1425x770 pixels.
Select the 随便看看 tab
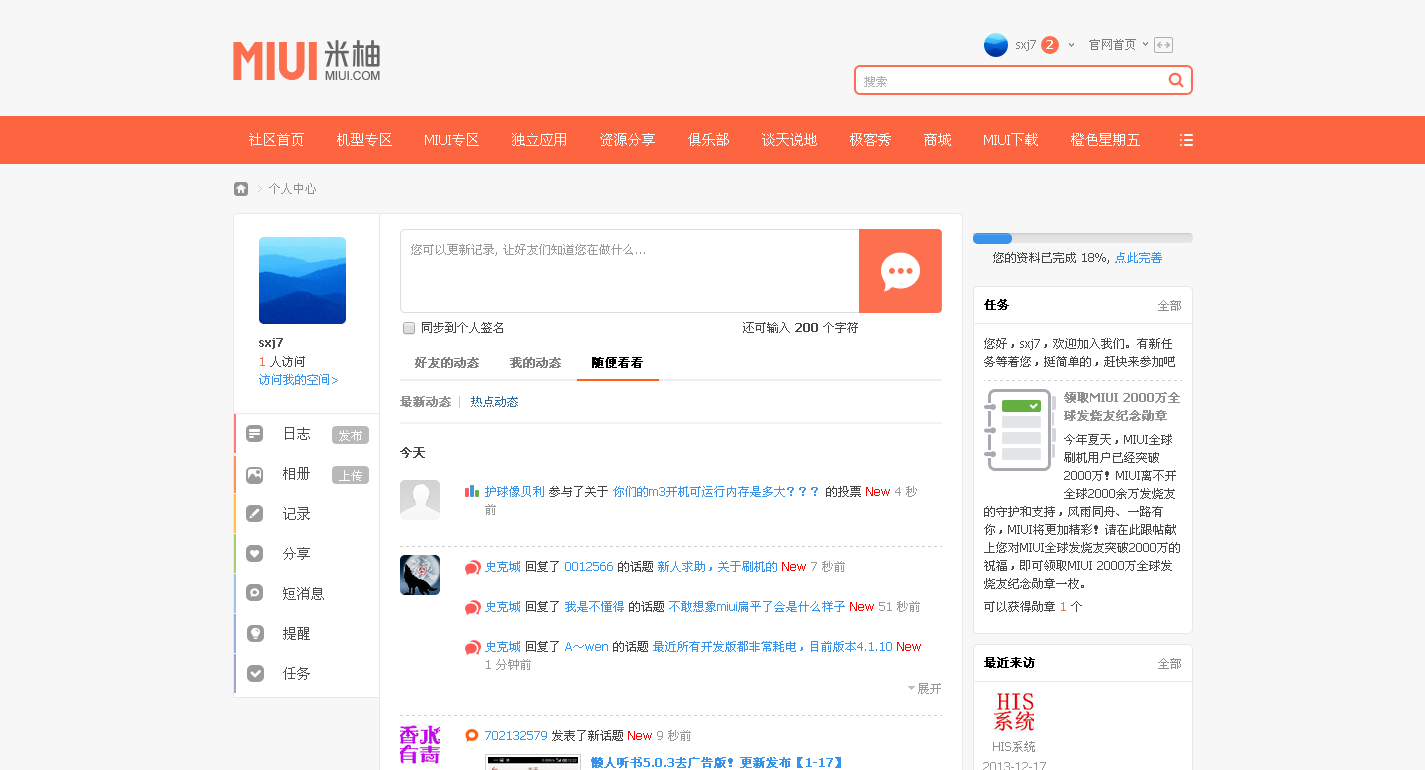click(617, 363)
